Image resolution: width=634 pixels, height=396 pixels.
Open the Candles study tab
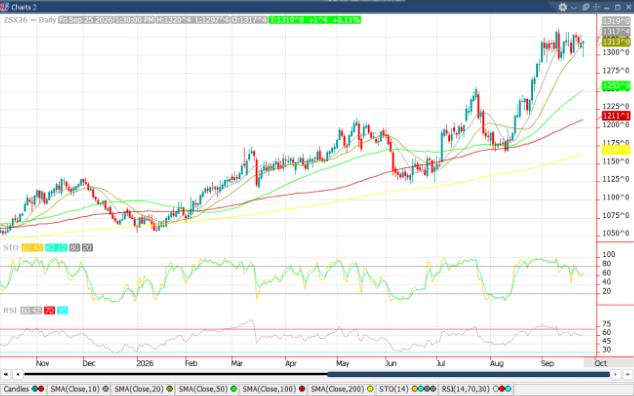(23, 389)
